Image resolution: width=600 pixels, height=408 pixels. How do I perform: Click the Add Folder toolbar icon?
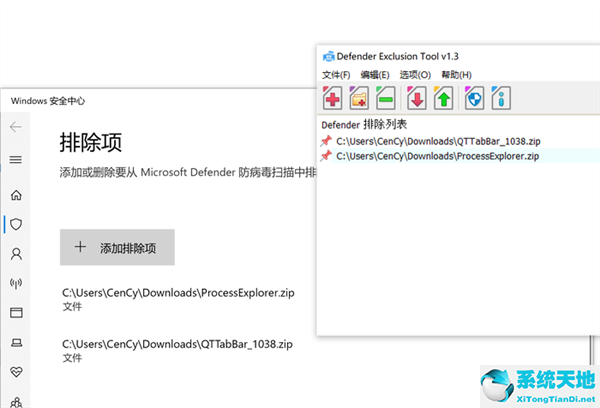pyautogui.click(x=359, y=98)
